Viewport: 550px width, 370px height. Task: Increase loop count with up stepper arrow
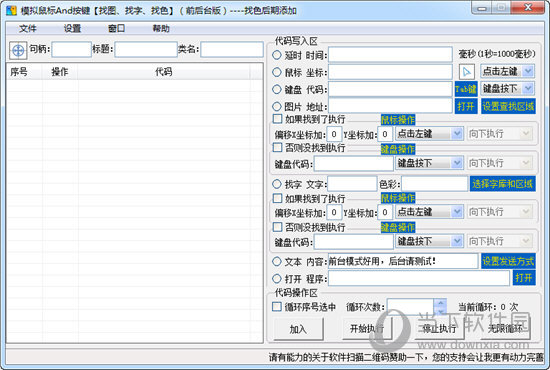[441, 303]
